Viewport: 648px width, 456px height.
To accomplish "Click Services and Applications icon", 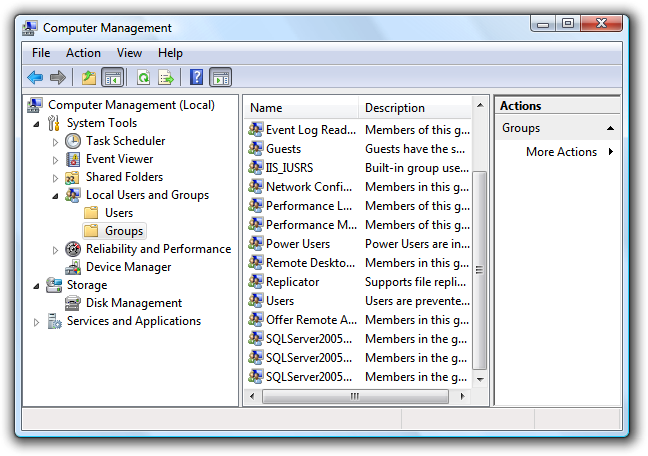I will [x=54, y=321].
